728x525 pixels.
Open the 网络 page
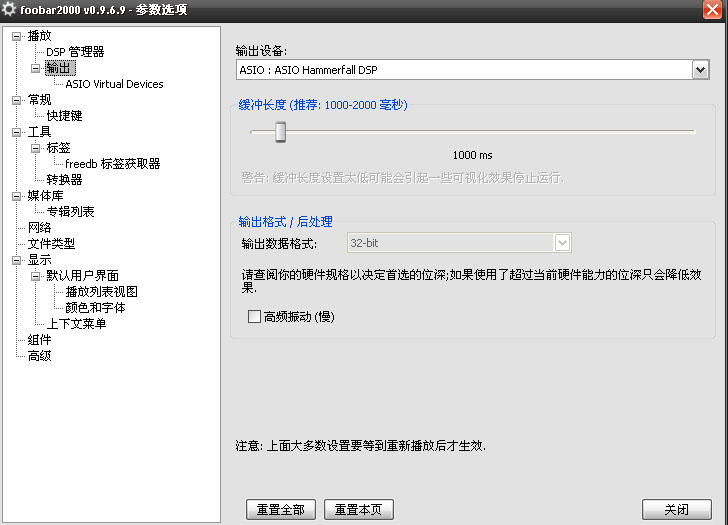[x=39, y=228]
